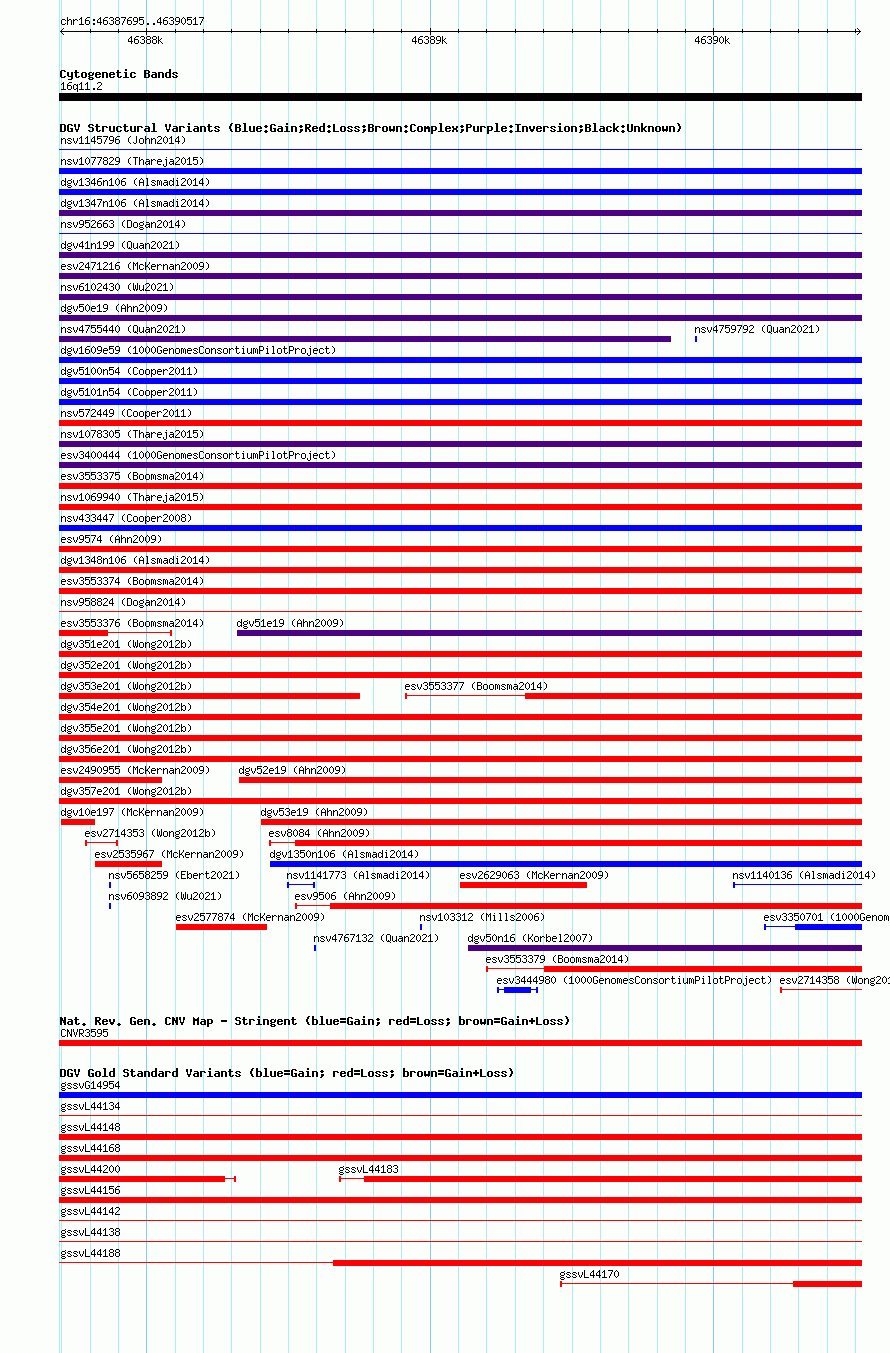
Task: Click nsv572449 (Cooper2011) label
Action: click(126, 413)
